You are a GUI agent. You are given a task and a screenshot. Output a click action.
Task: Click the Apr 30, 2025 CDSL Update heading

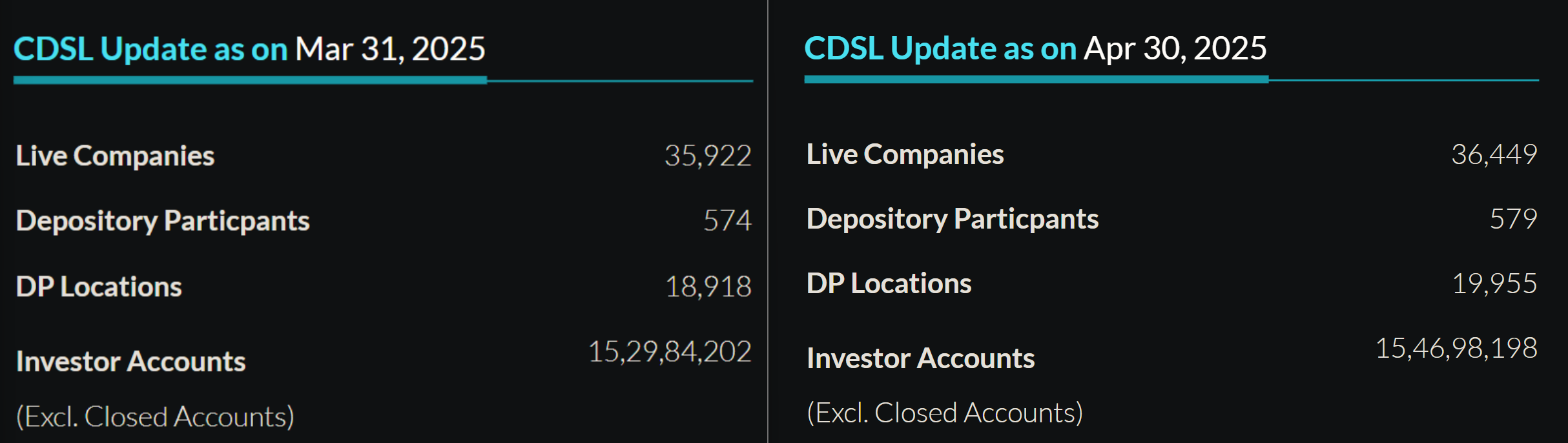pyautogui.click(x=1035, y=48)
